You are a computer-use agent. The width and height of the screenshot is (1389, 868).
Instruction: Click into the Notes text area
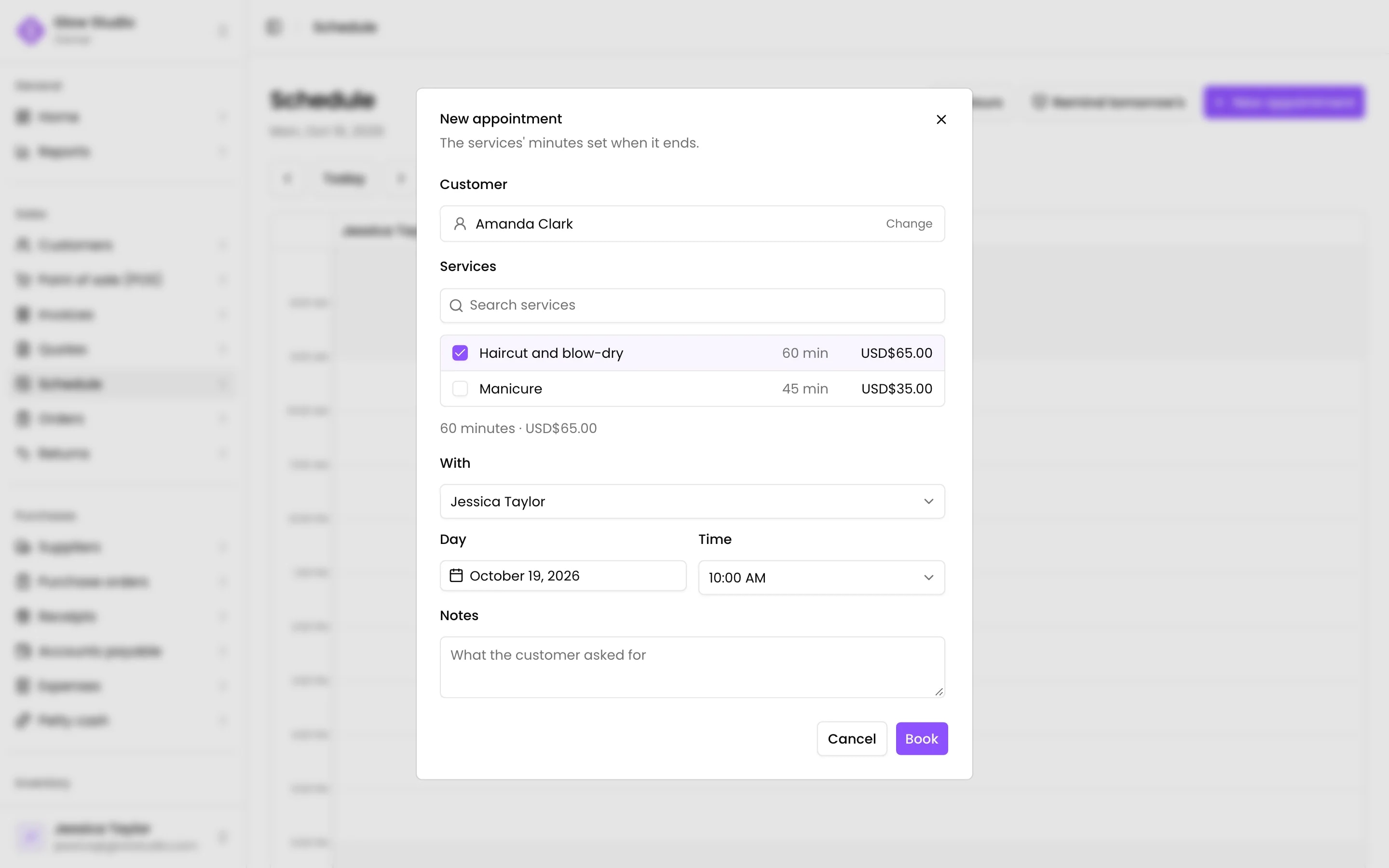692,667
